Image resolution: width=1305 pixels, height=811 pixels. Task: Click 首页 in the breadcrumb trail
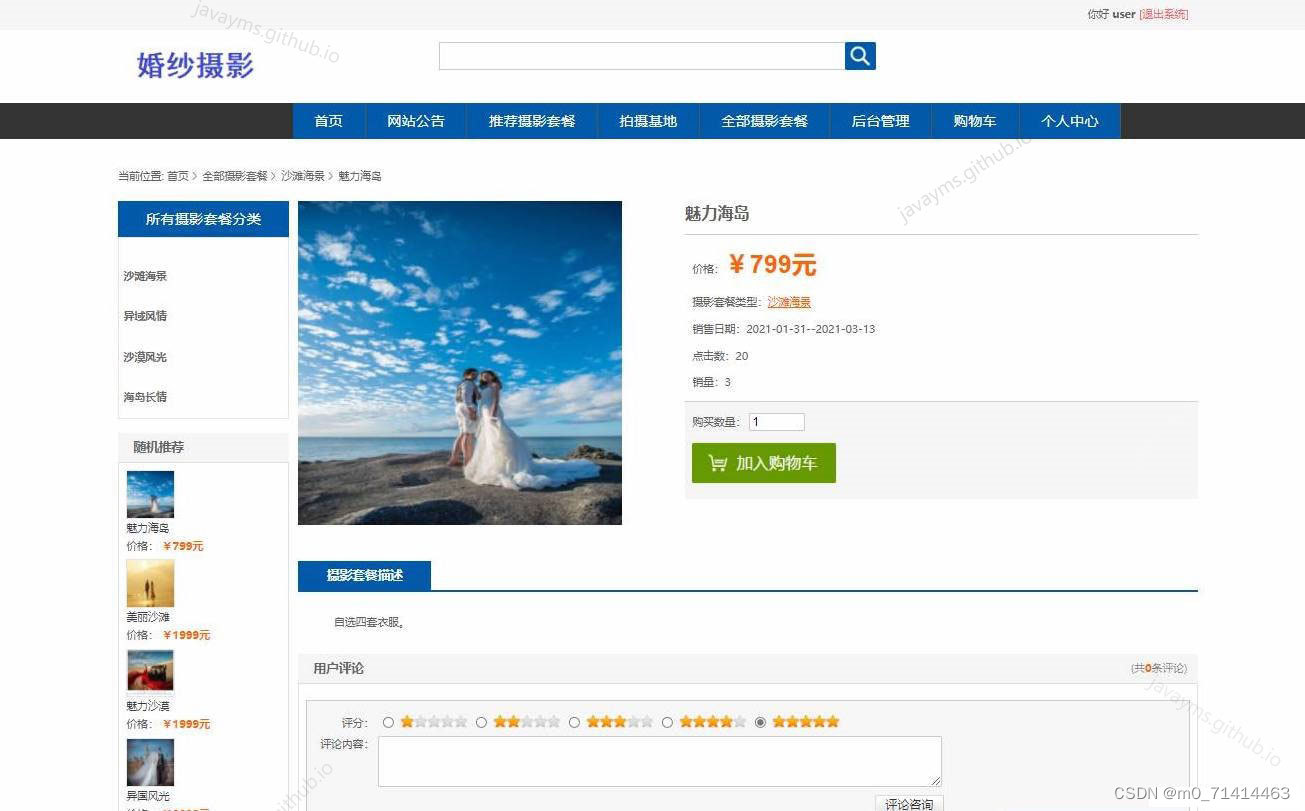pyautogui.click(x=177, y=176)
